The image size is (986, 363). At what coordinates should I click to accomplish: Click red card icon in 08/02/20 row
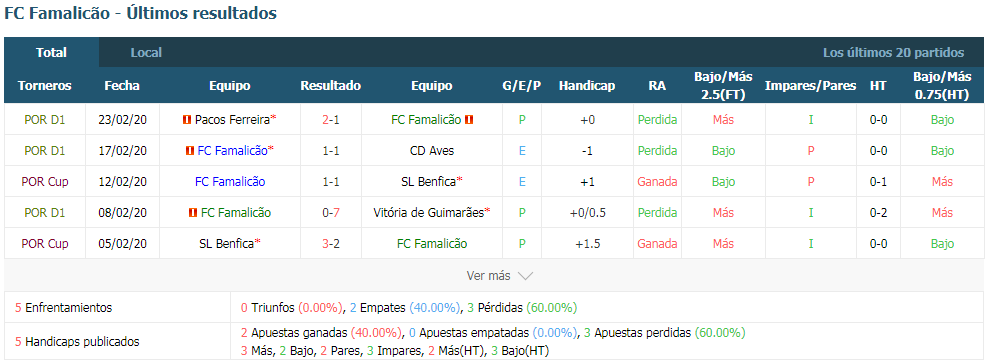coord(192,213)
